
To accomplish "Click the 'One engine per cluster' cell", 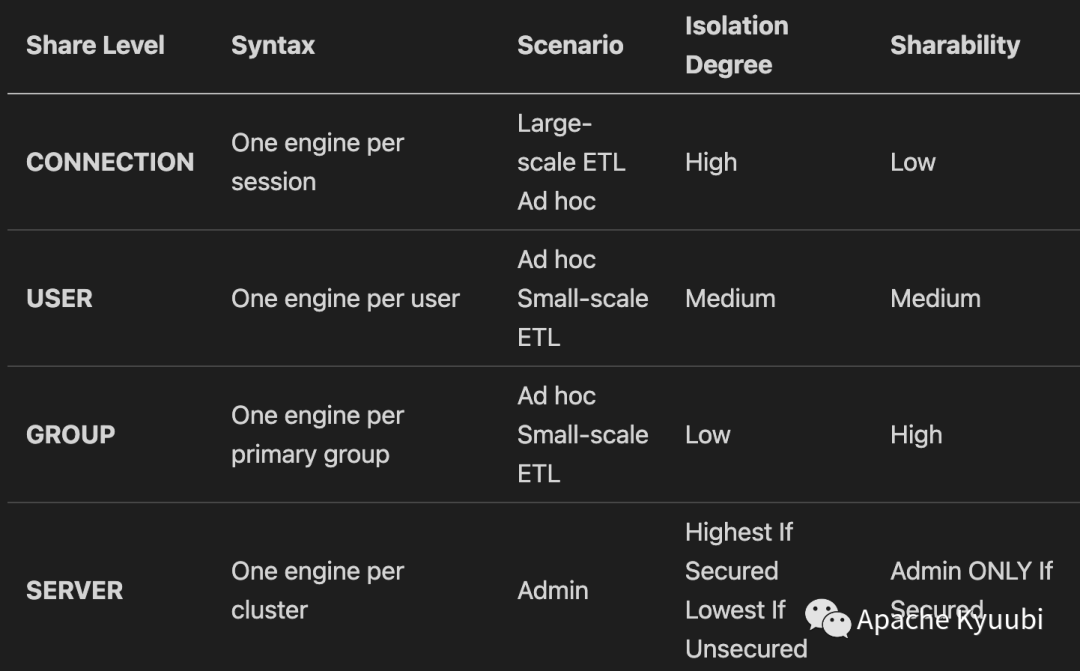I will 318,590.
